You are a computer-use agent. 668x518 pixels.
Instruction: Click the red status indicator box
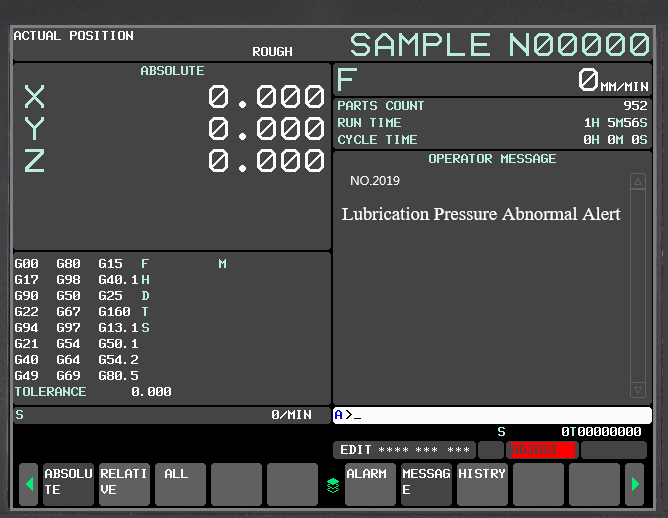point(542,450)
